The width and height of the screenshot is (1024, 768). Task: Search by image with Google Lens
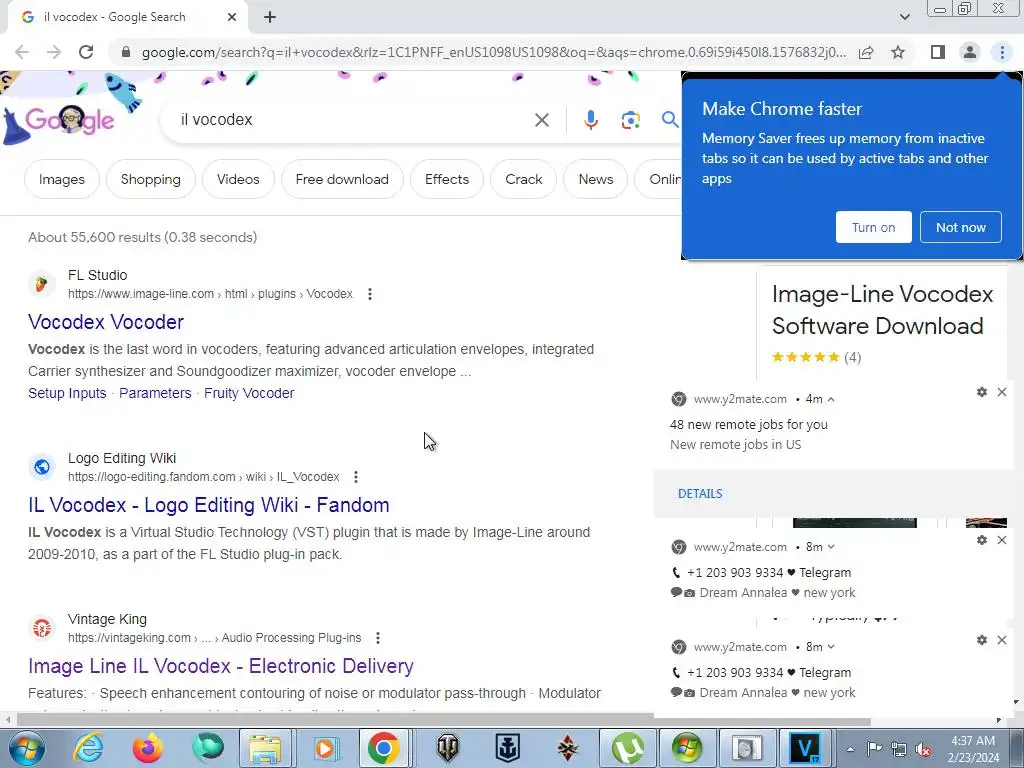(630, 120)
